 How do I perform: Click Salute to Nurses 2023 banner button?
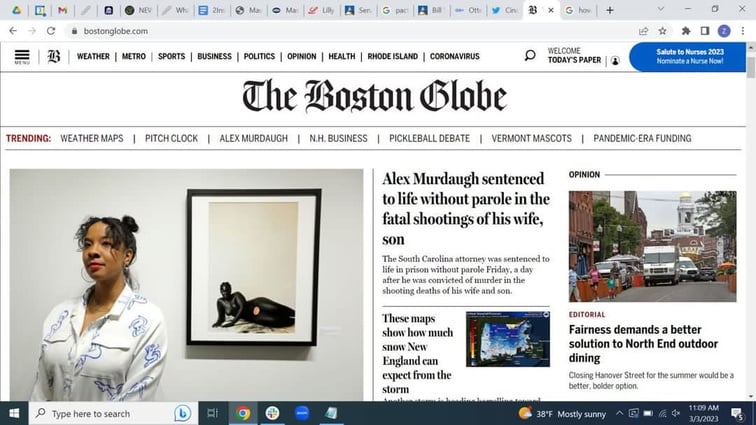click(x=688, y=57)
